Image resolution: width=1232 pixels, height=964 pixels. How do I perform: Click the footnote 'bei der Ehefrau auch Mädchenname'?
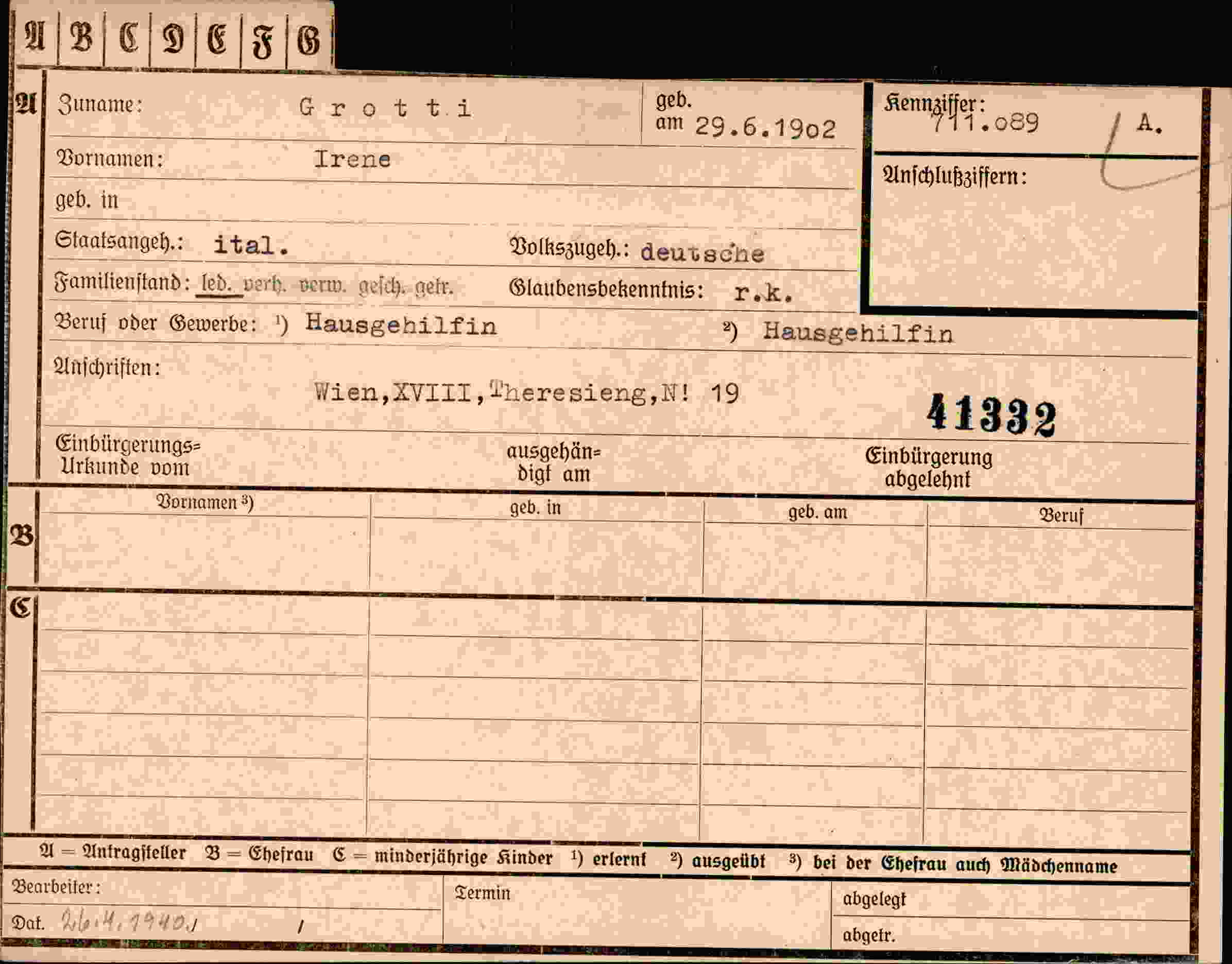pyautogui.click(x=965, y=866)
